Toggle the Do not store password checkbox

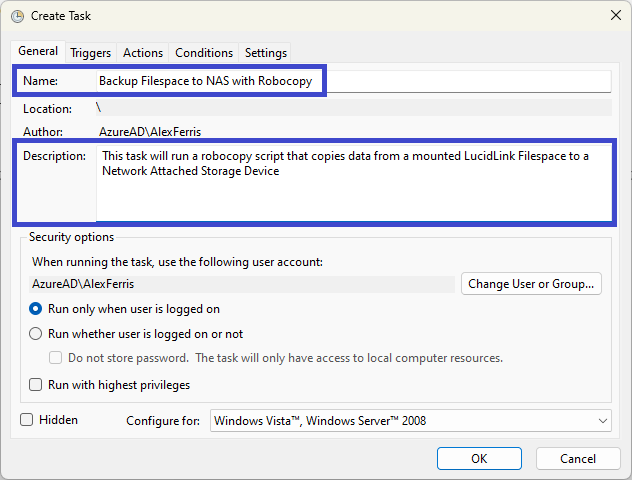[55, 358]
